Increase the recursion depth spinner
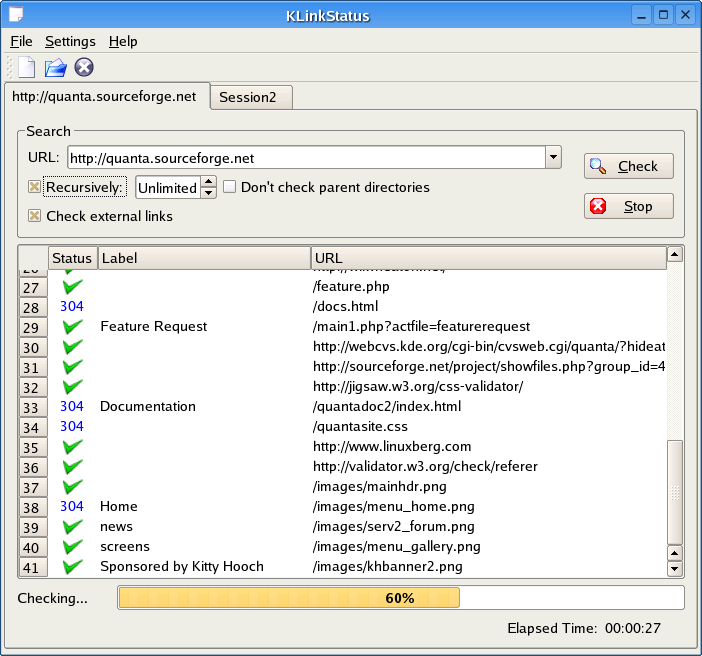The image size is (702, 656). pos(208,182)
